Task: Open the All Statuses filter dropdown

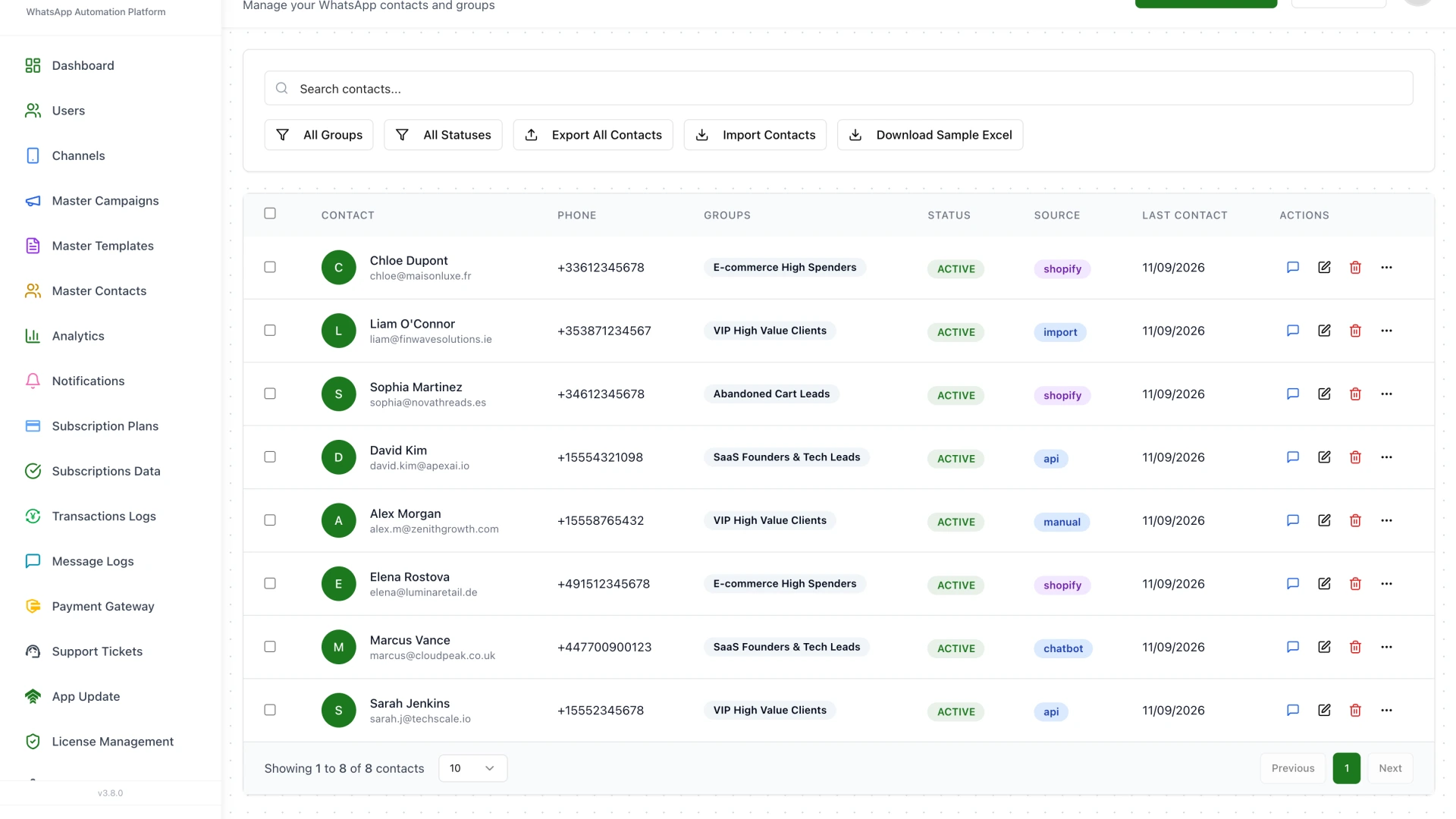Action: click(x=443, y=135)
